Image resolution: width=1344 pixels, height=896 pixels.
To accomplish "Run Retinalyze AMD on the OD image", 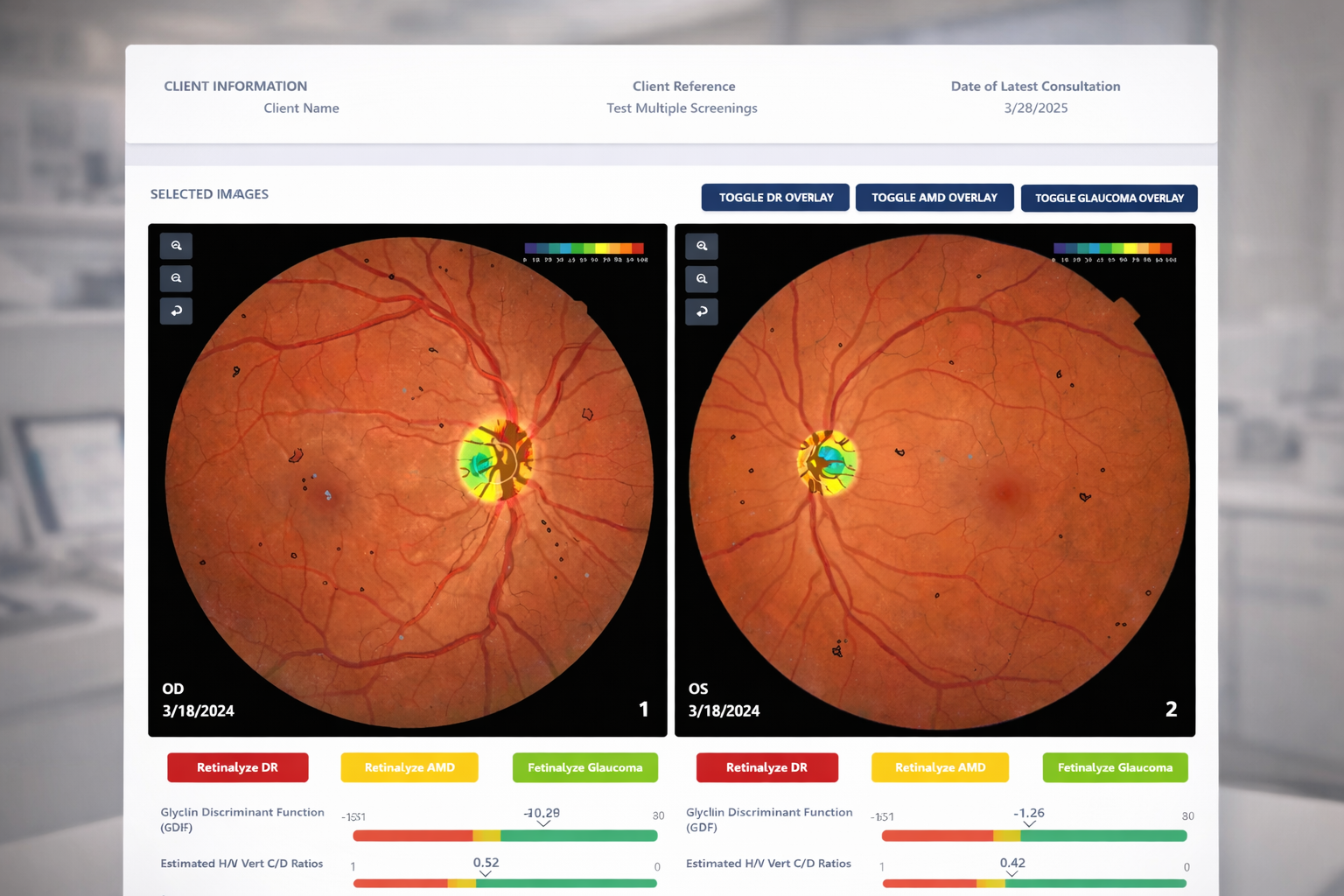I will 409,767.
